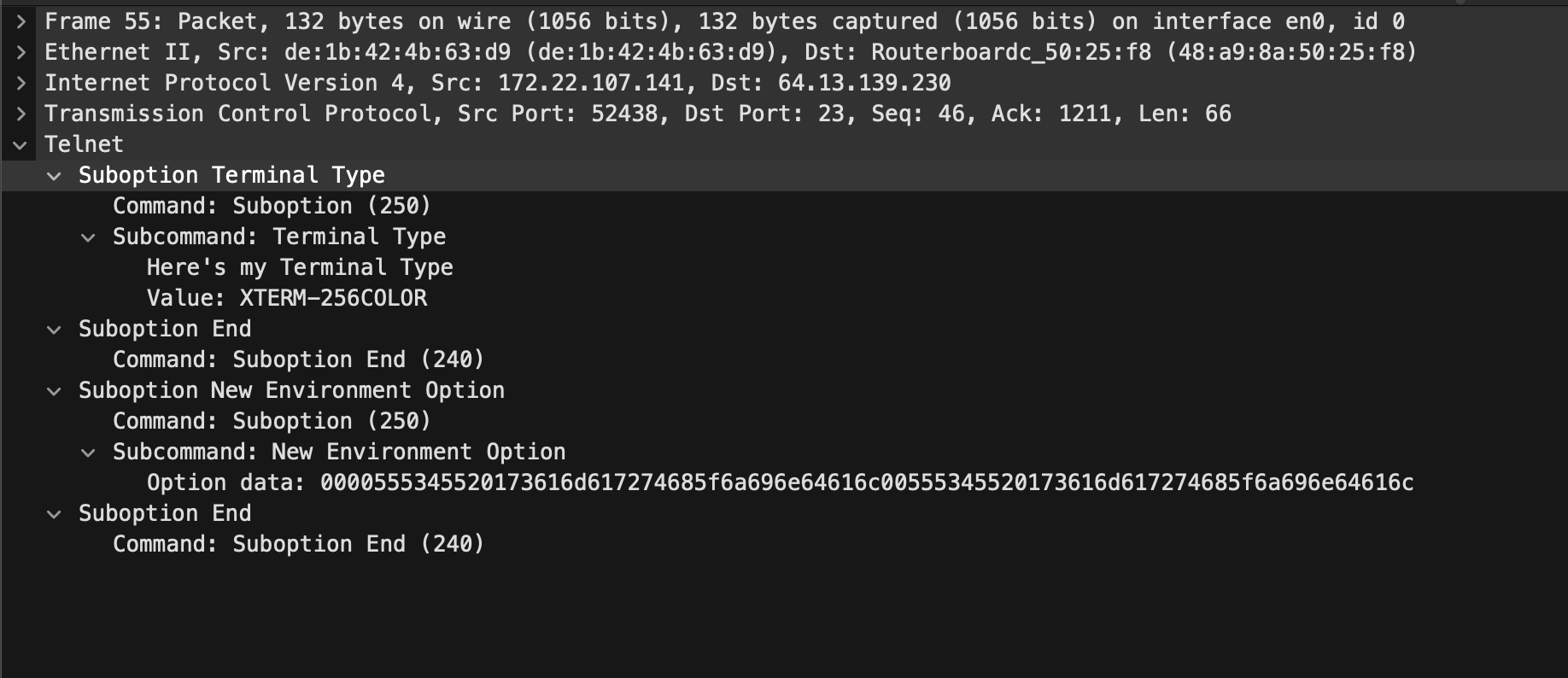The image size is (1568, 678).
Task: Collapse Subcommand: New Environment Option node
Action: [x=88, y=453]
